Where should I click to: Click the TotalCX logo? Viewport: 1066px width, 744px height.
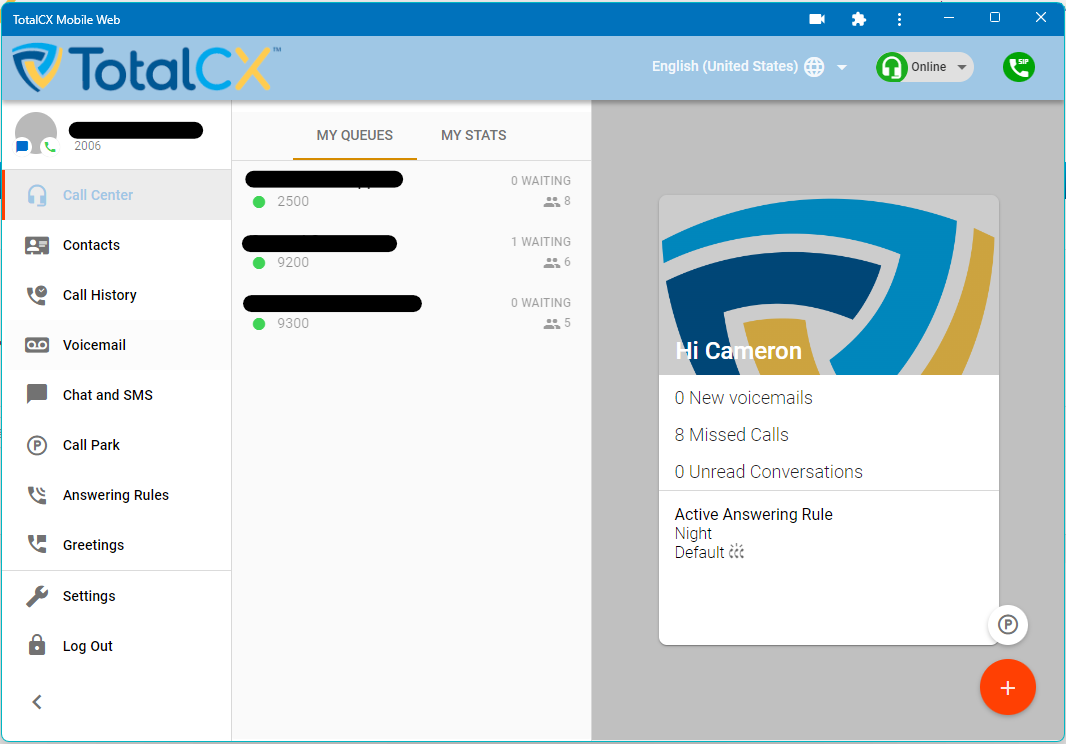click(145, 67)
